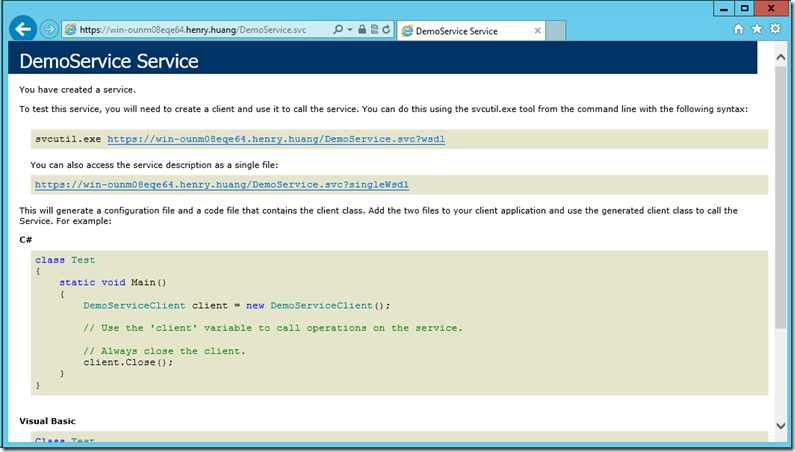The height and width of the screenshot is (452, 795).
Task: Go to the browser home page icon
Action: pos(738,29)
